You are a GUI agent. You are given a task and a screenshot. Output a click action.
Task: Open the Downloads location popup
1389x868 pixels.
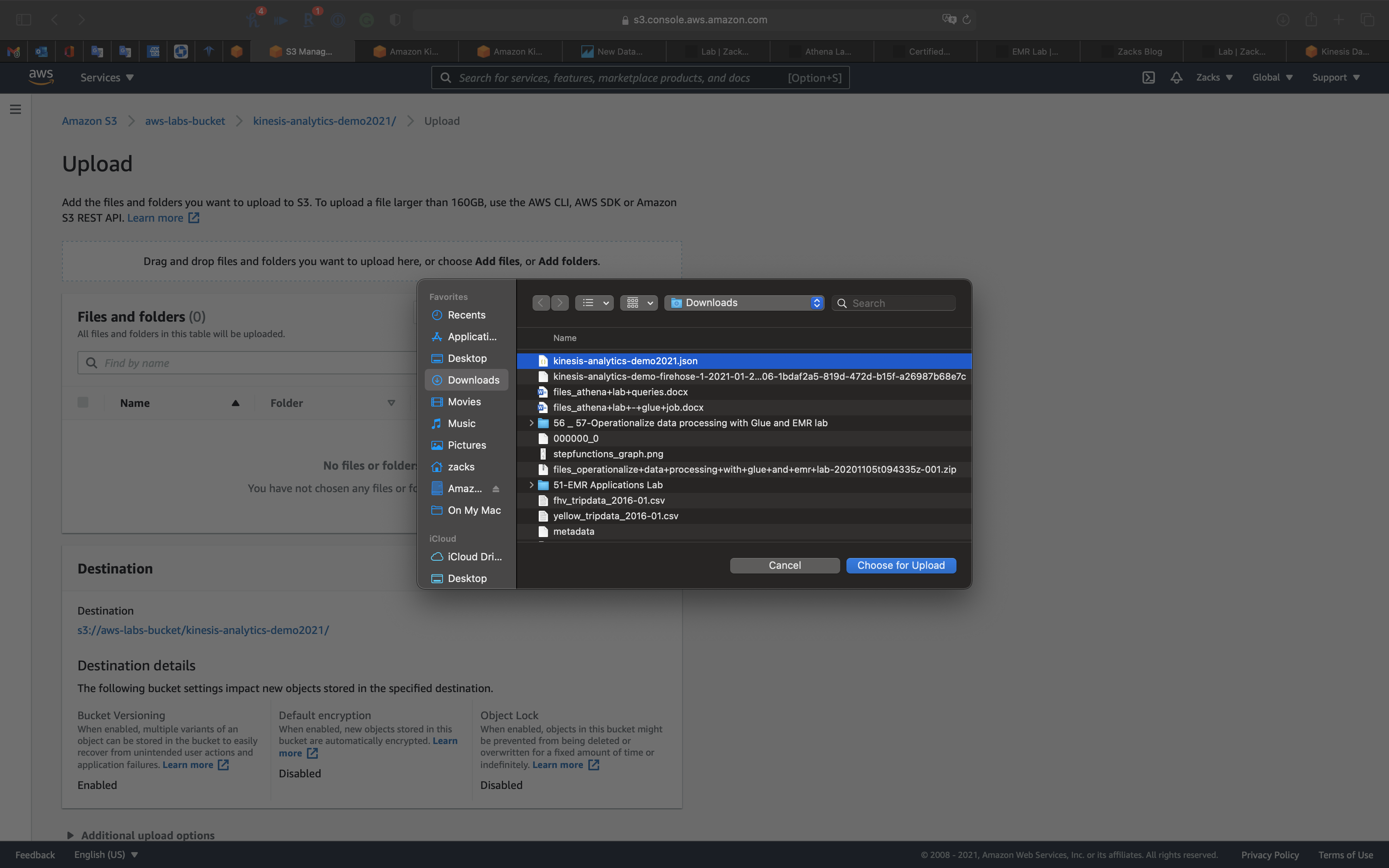[744, 303]
